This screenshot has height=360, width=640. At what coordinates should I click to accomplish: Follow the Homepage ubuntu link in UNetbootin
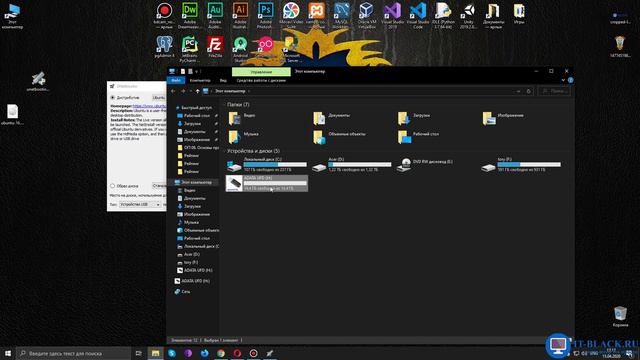tap(149, 106)
